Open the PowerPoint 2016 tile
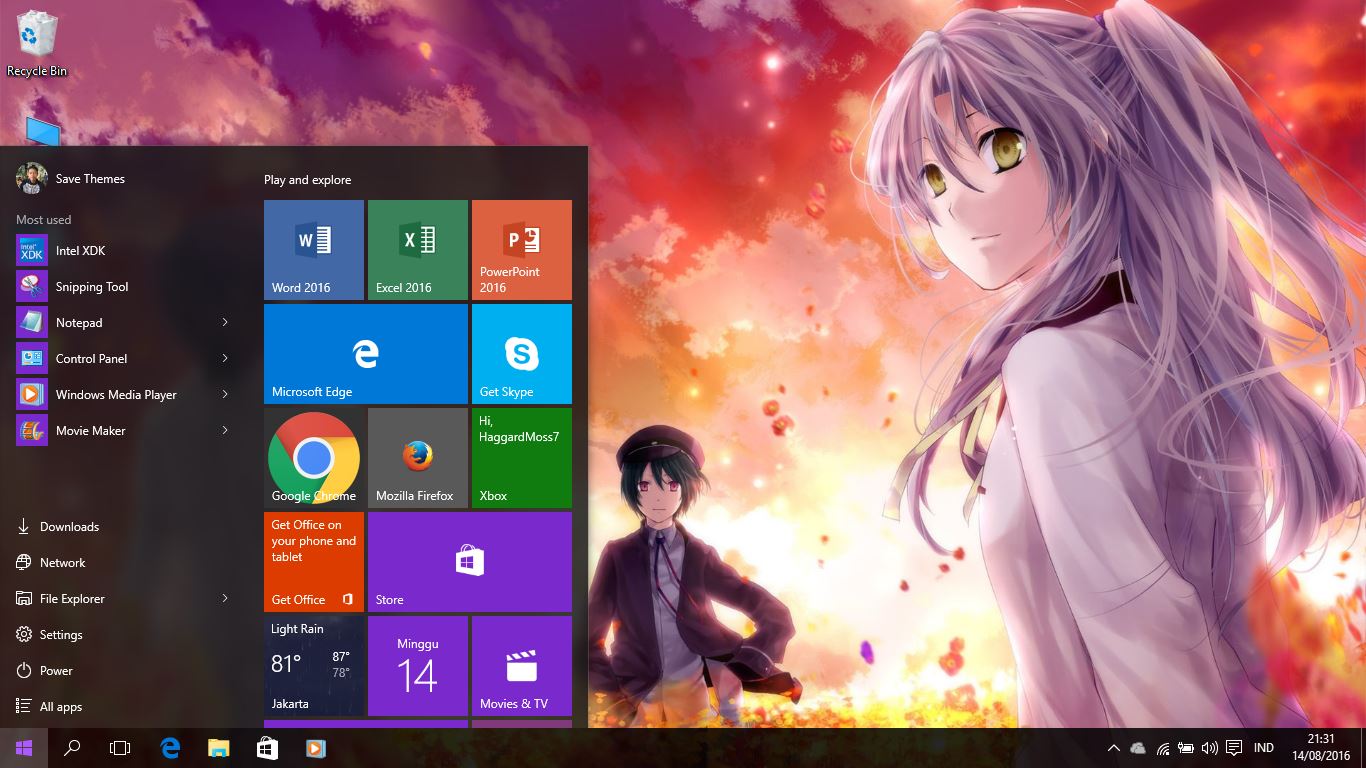Viewport: 1366px width, 768px height. point(522,250)
